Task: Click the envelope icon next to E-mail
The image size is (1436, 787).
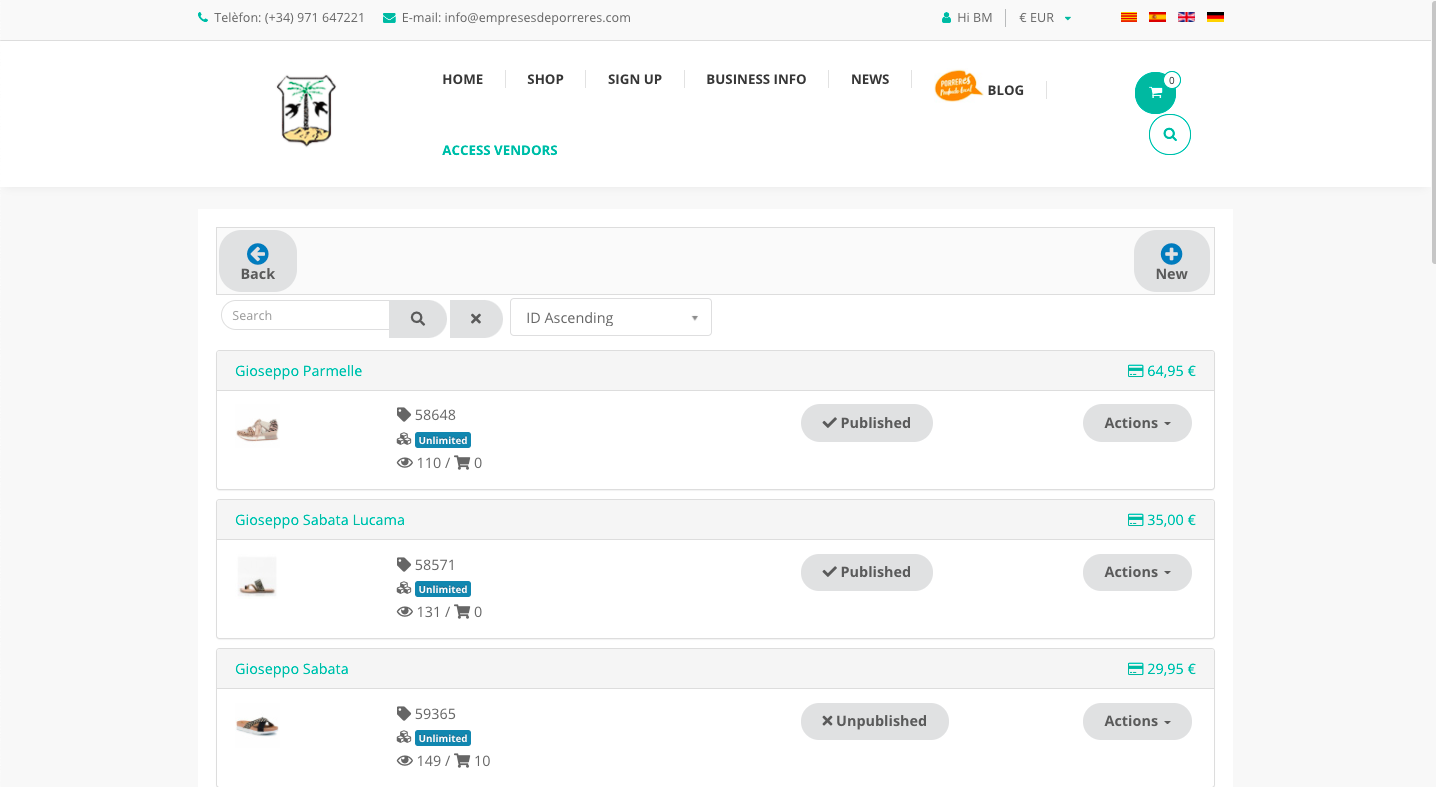Action: click(389, 18)
